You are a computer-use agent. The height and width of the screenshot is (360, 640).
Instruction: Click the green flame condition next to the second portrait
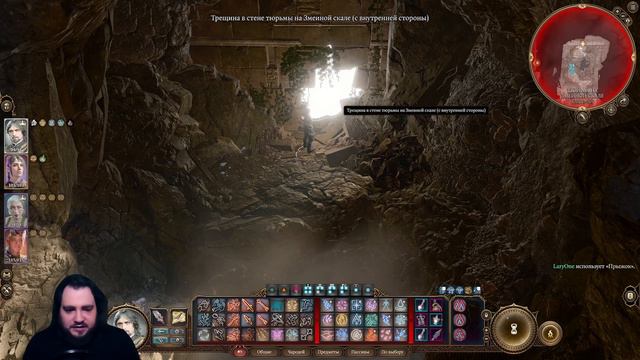click(42, 158)
